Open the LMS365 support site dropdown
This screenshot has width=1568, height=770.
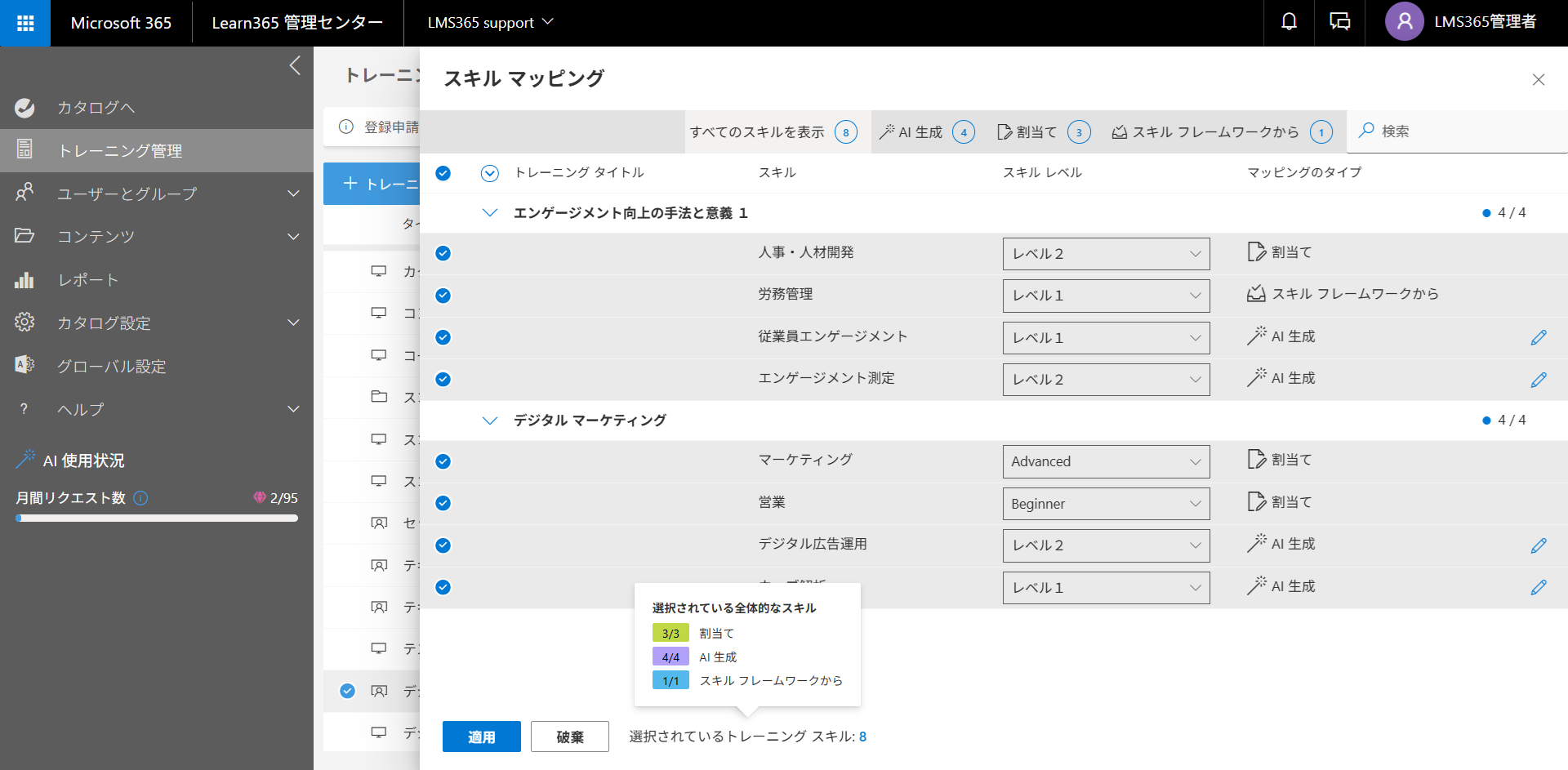click(x=490, y=23)
